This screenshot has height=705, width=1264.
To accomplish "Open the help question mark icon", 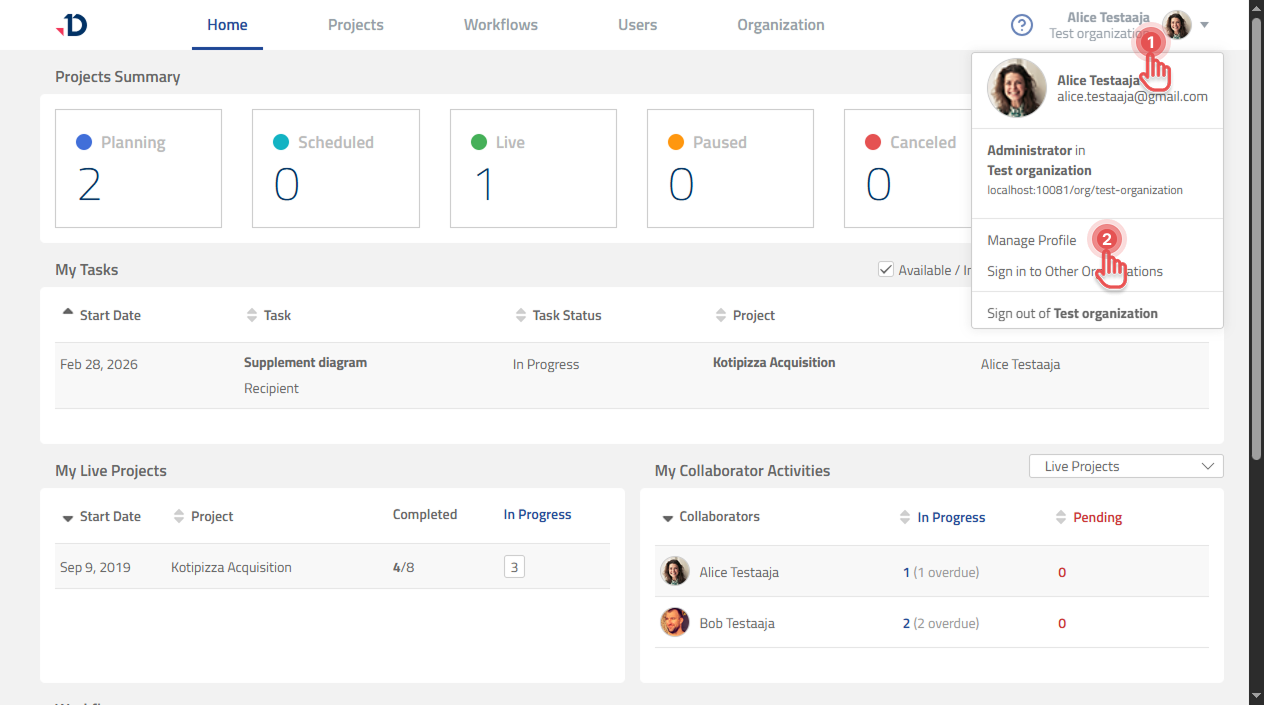I will click(x=1021, y=25).
